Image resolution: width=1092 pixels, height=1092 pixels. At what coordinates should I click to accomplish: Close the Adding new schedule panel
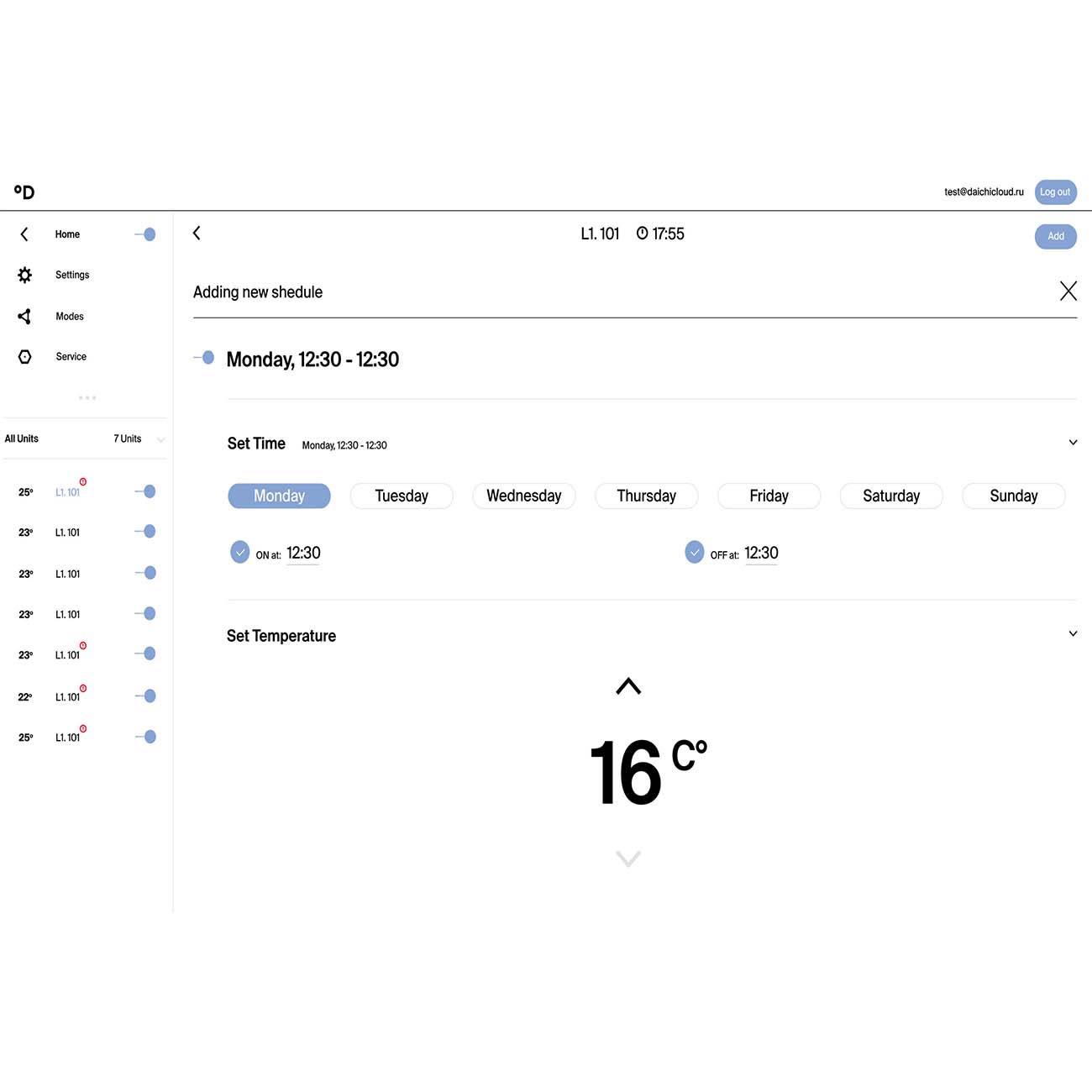point(1068,291)
